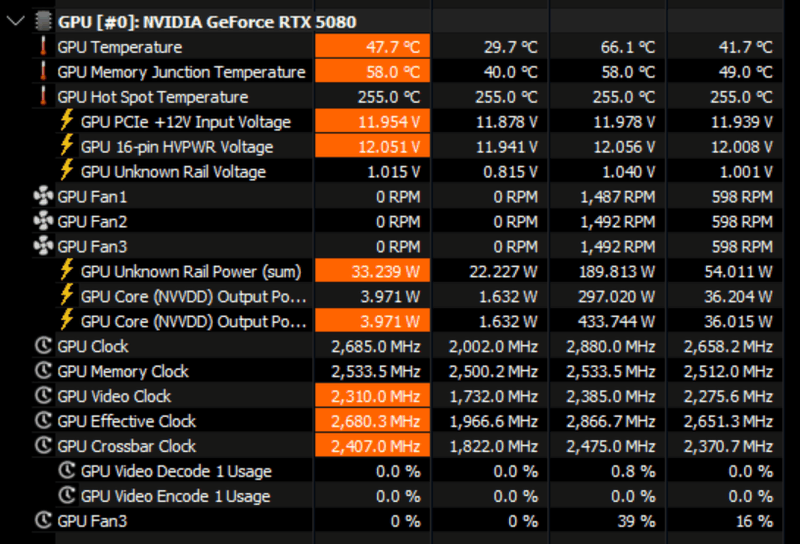Select the GPU Memory Junction Temperature label
The width and height of the screenshot is (800, 544).
pyautogui.click(x=181, y=72)
